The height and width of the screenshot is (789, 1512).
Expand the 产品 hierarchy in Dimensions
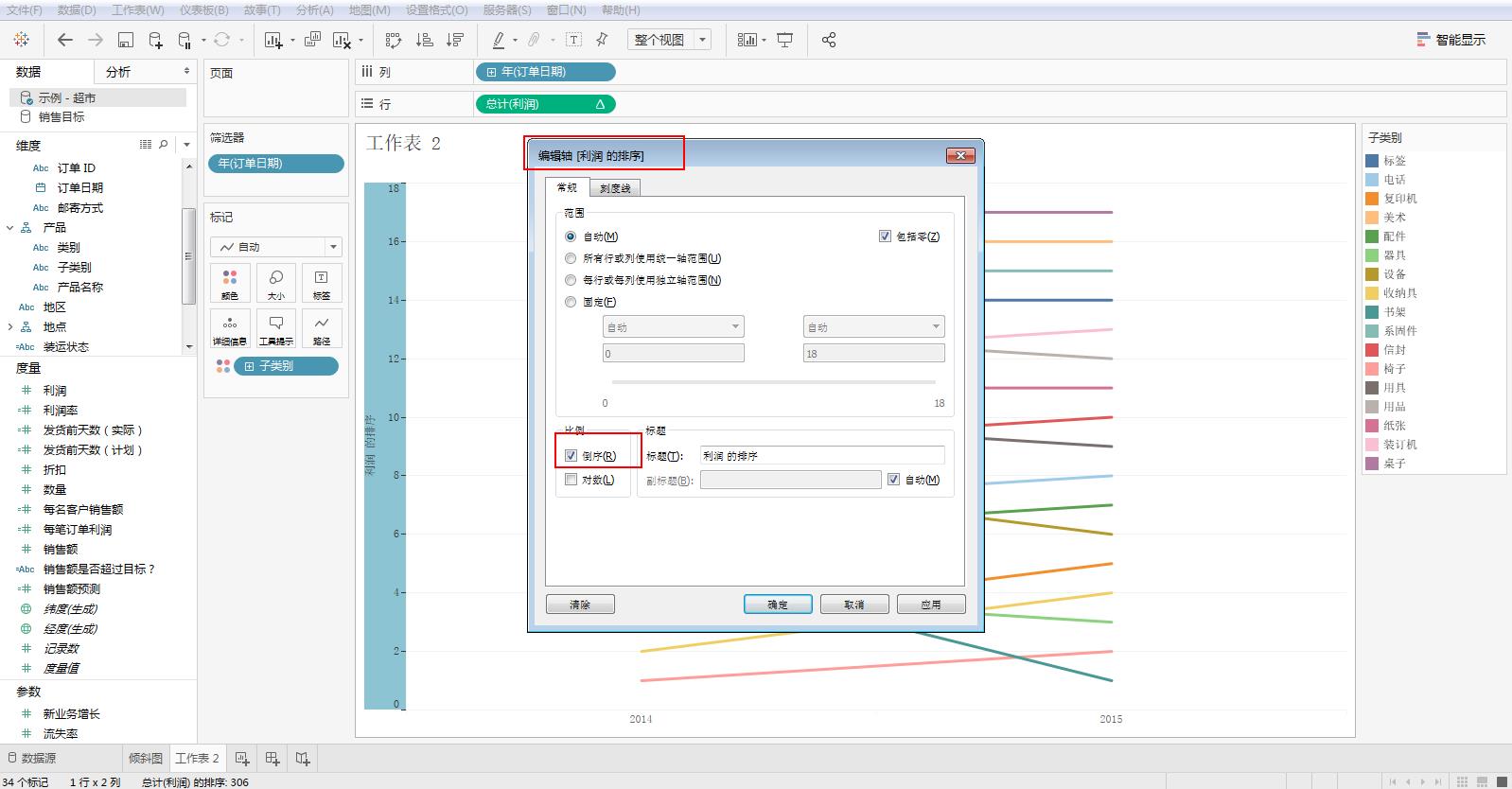[10, 227]
